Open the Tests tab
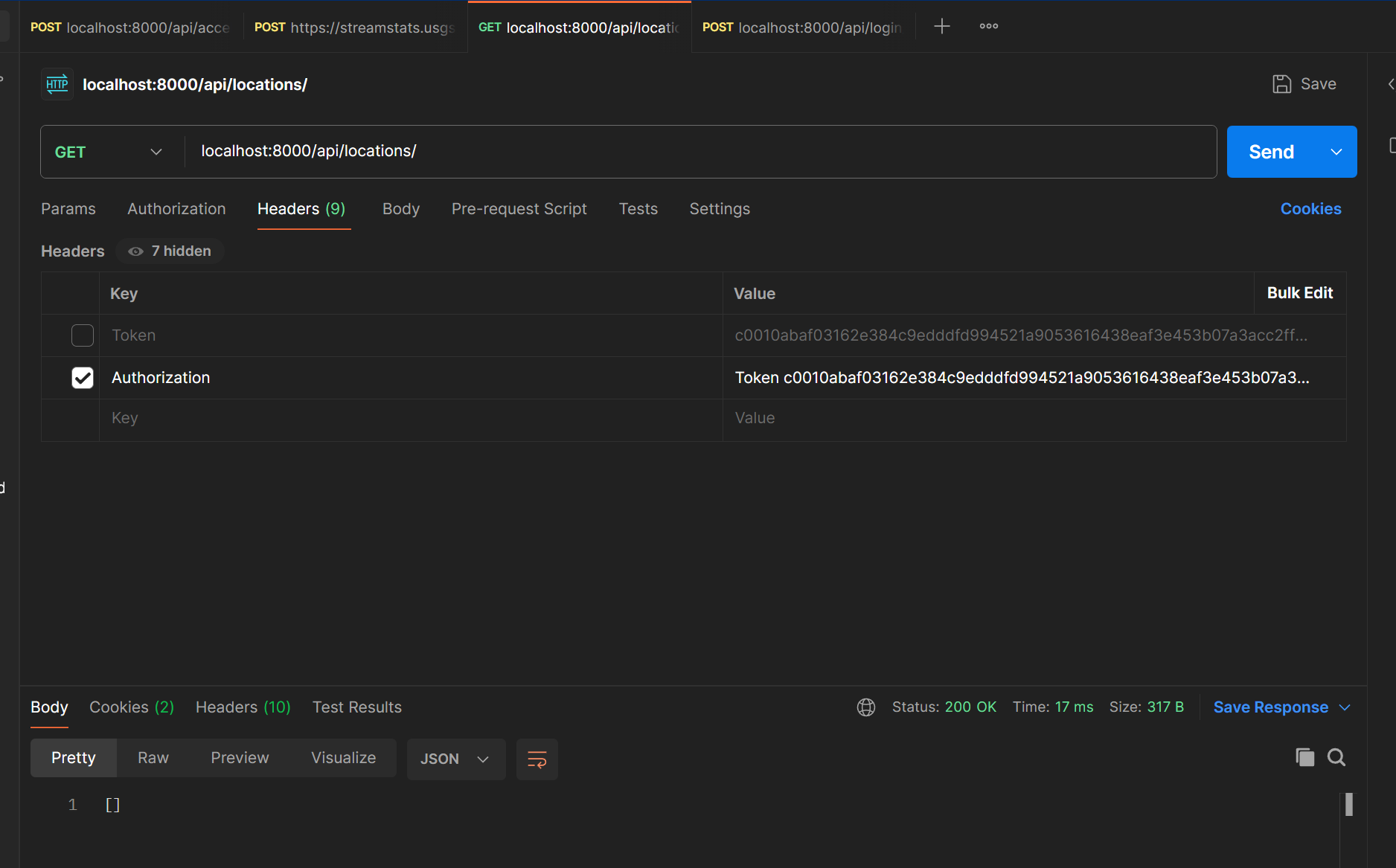This screenshot has width=1396, height=868. (x=638, y=209)
